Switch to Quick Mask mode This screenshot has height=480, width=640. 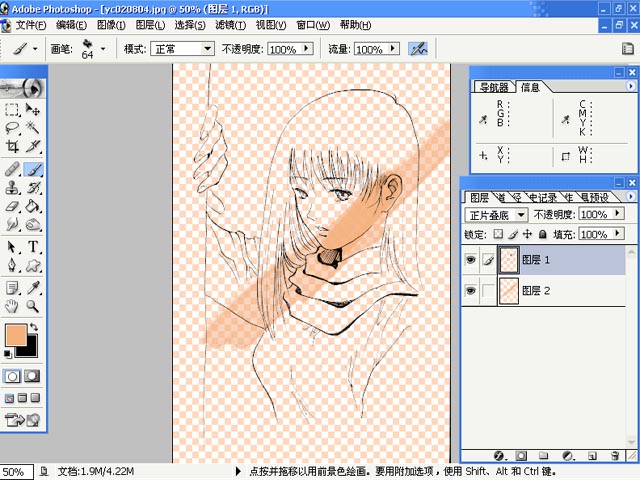tap(32, 376)
